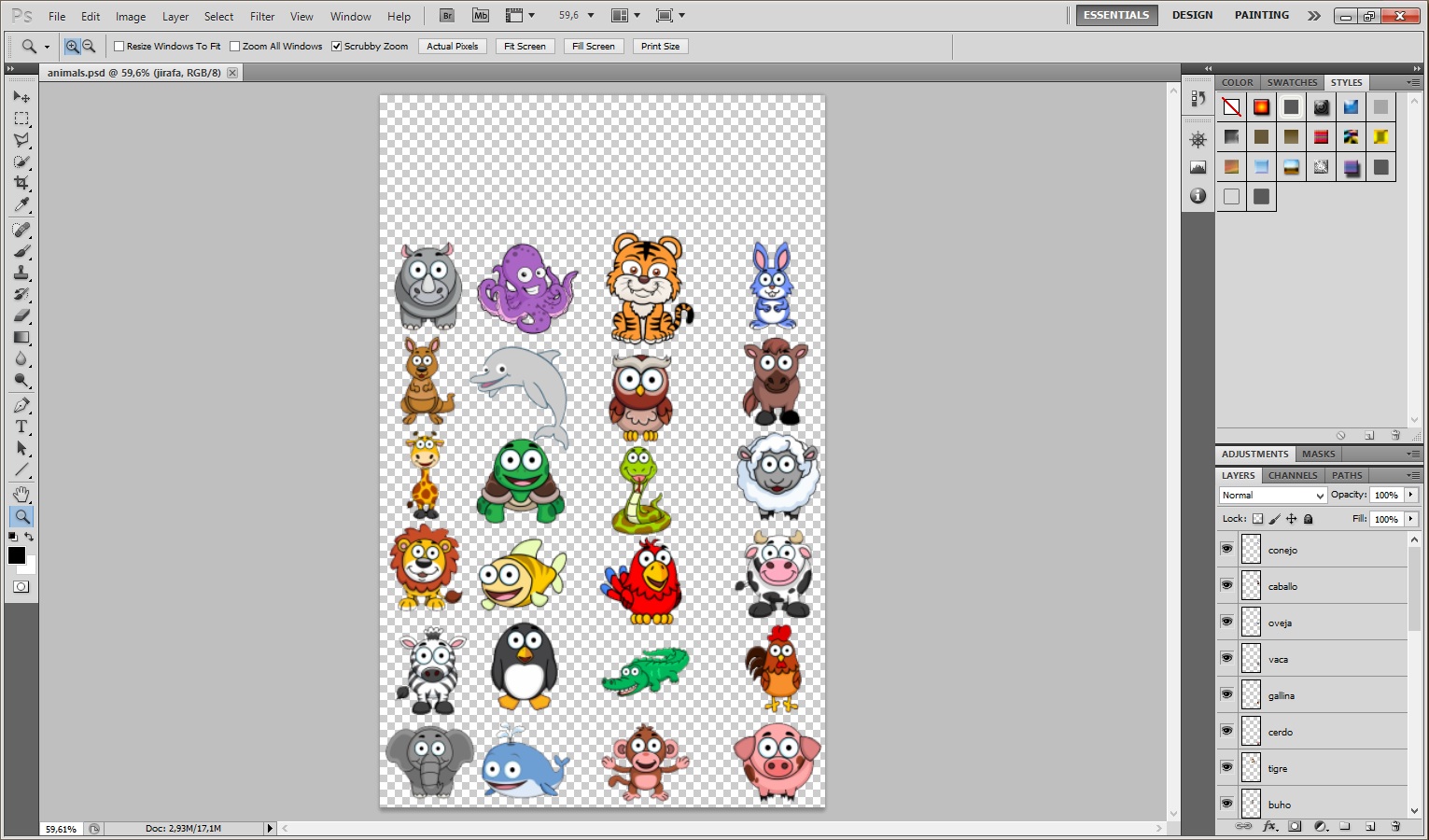Select the Crop tool
Screen dimensions: 1429x840
pyautogui.click(x=21, y=183)
